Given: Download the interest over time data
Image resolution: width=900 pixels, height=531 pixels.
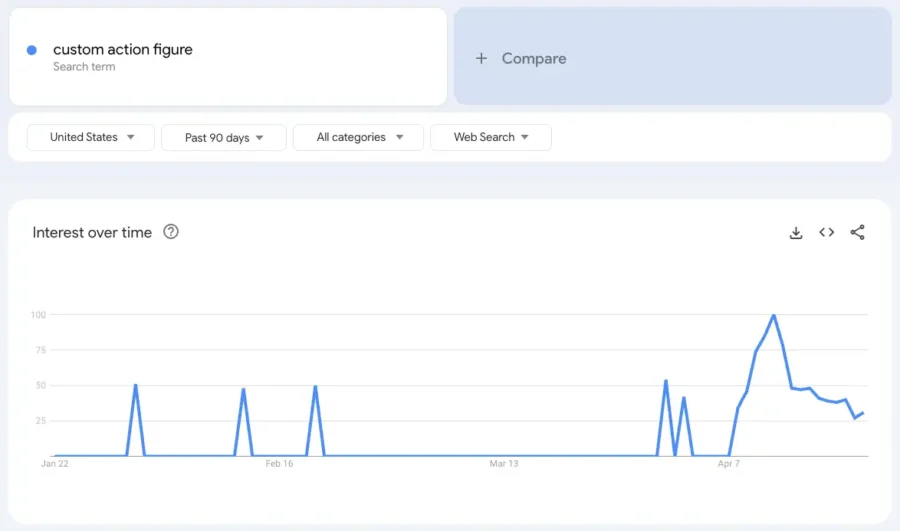Looking at the screenshot, I should pyautogui.click(x=796, y=232).
